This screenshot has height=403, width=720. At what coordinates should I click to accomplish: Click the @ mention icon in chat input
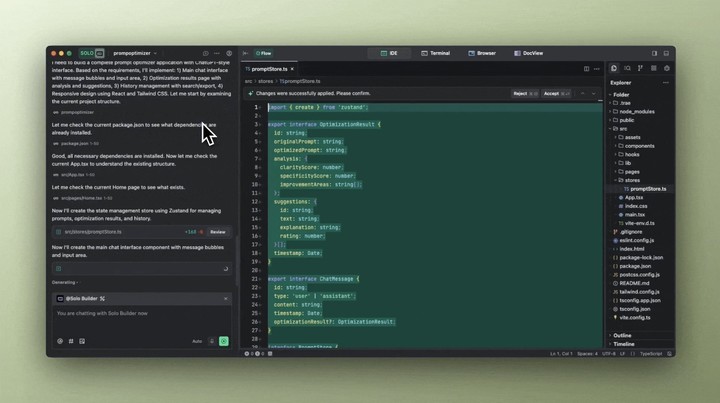coord(59,341)
